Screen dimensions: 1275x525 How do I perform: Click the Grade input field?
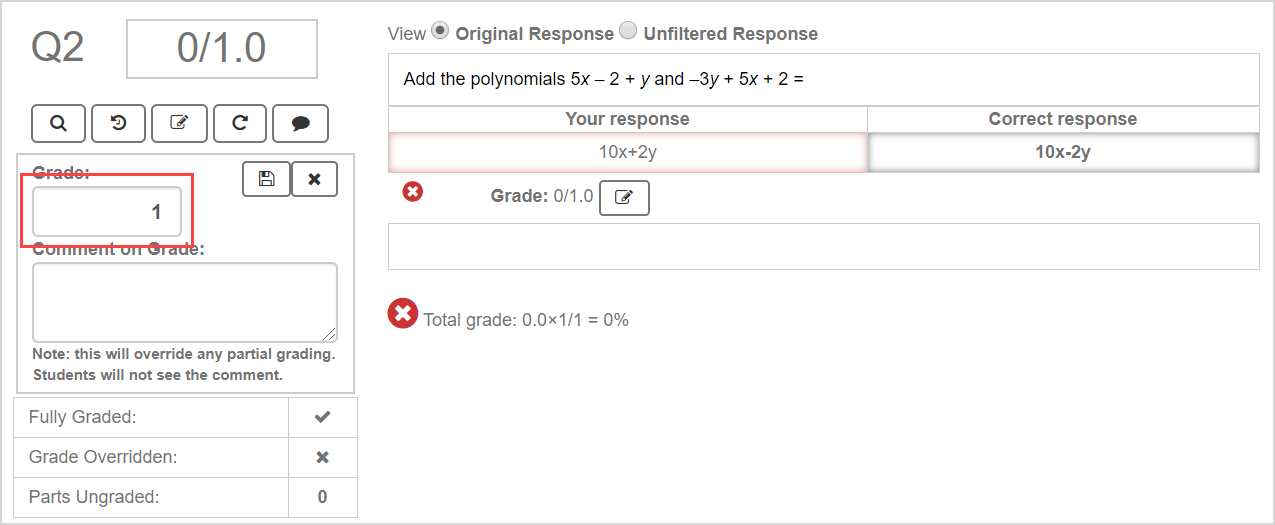pyautogui.click(x=107, y=212)
